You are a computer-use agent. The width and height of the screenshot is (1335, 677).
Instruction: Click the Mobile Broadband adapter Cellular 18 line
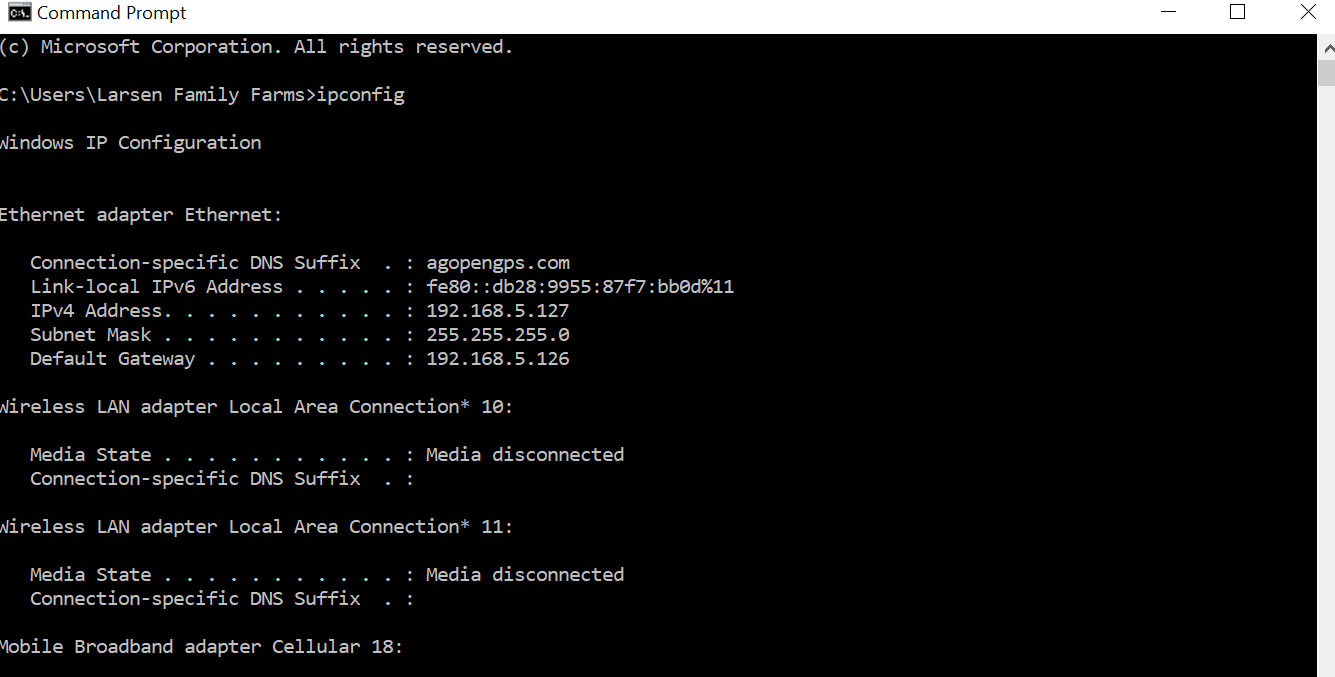click(201, 647)
